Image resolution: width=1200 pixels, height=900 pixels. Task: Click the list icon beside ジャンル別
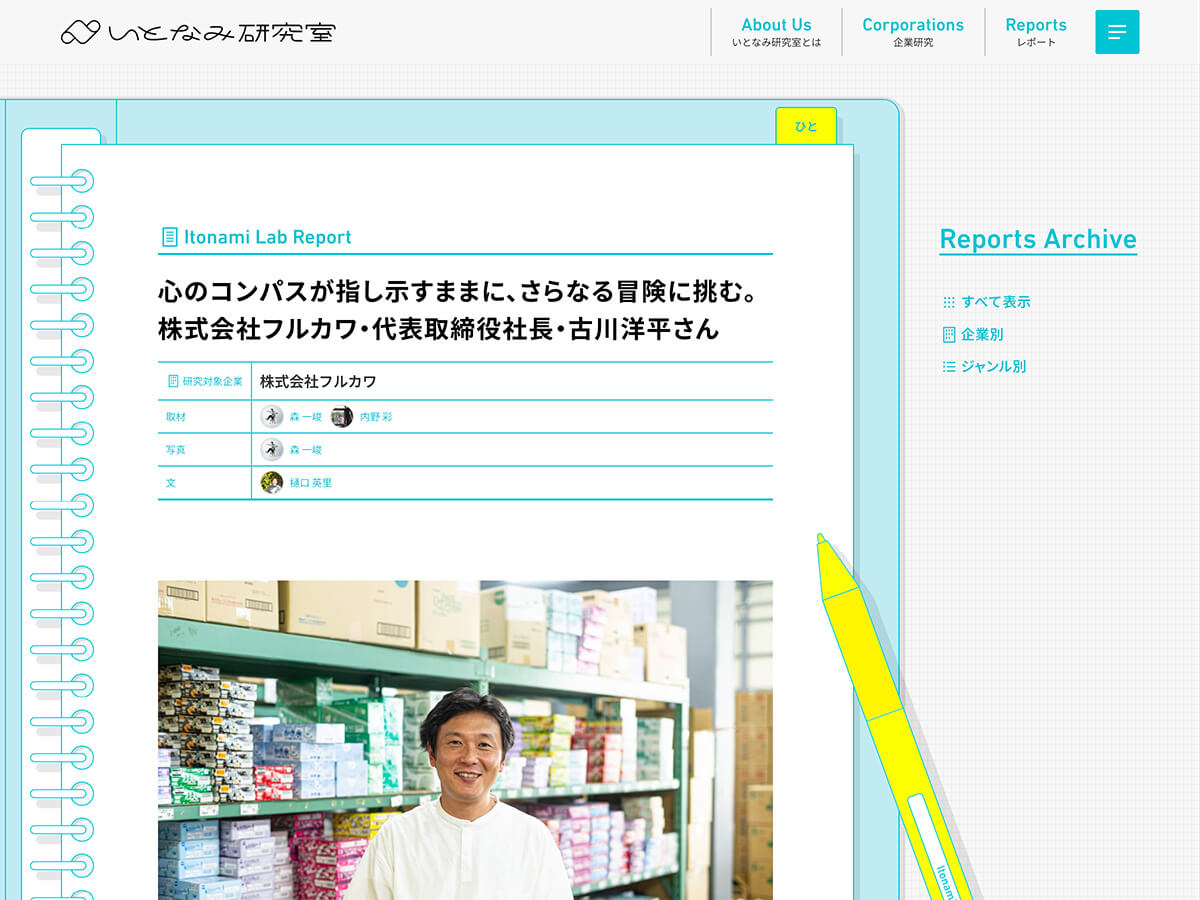pyautogui.click(x=949, y=367)
